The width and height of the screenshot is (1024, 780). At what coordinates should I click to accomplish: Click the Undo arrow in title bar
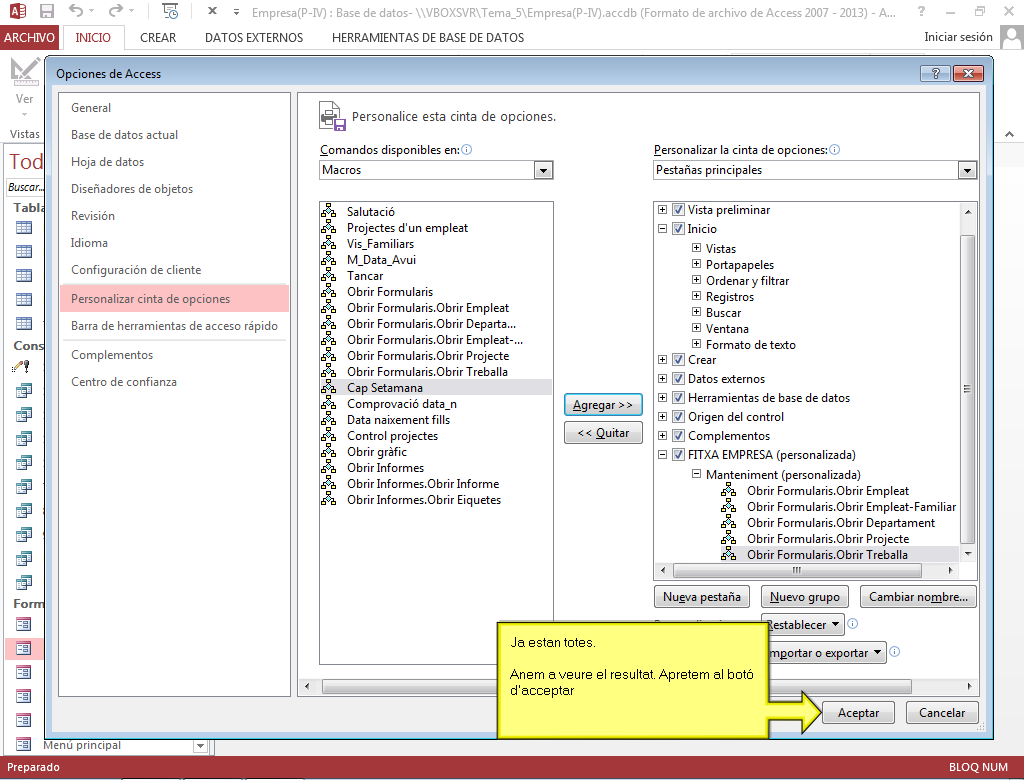(76, 10)
